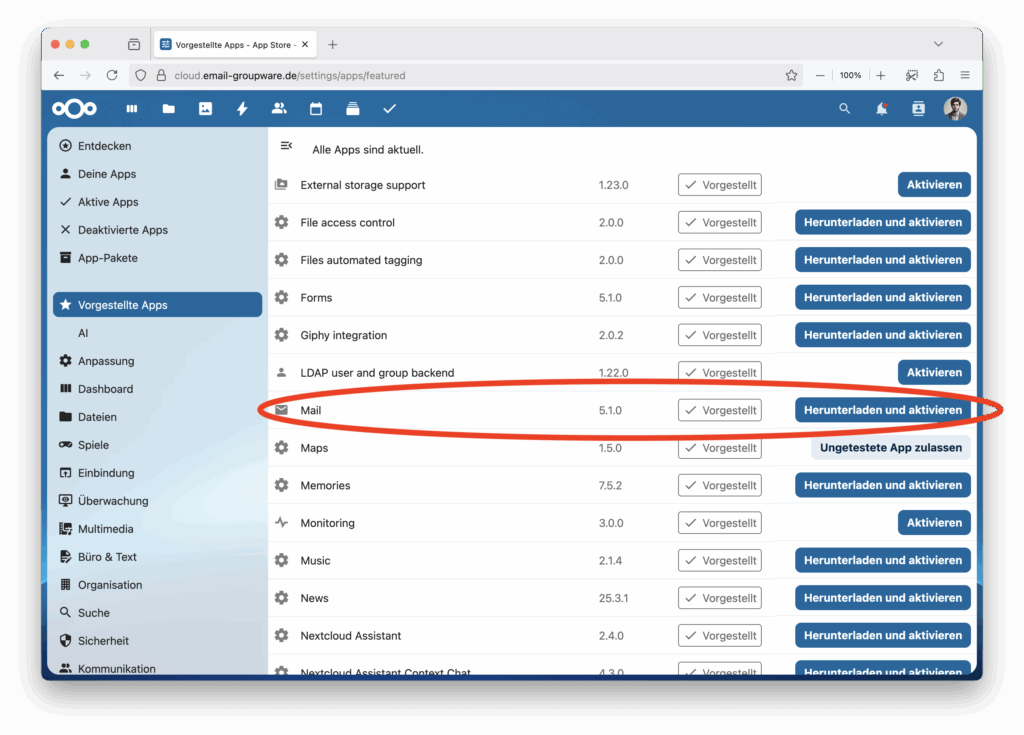Download and activate Music
1024x735 pixels.
coord(882,561)
